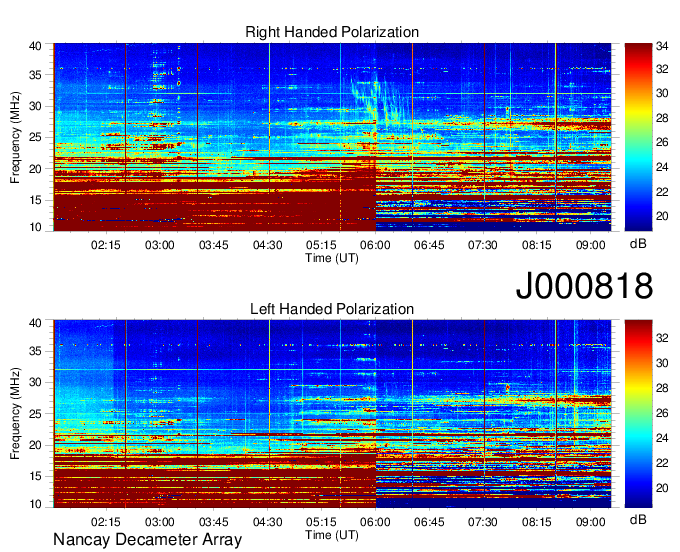The image size is (680, 552).
Task: Click '08:15' time tick under Left Handed plot
Action: (x=537, y=522)
